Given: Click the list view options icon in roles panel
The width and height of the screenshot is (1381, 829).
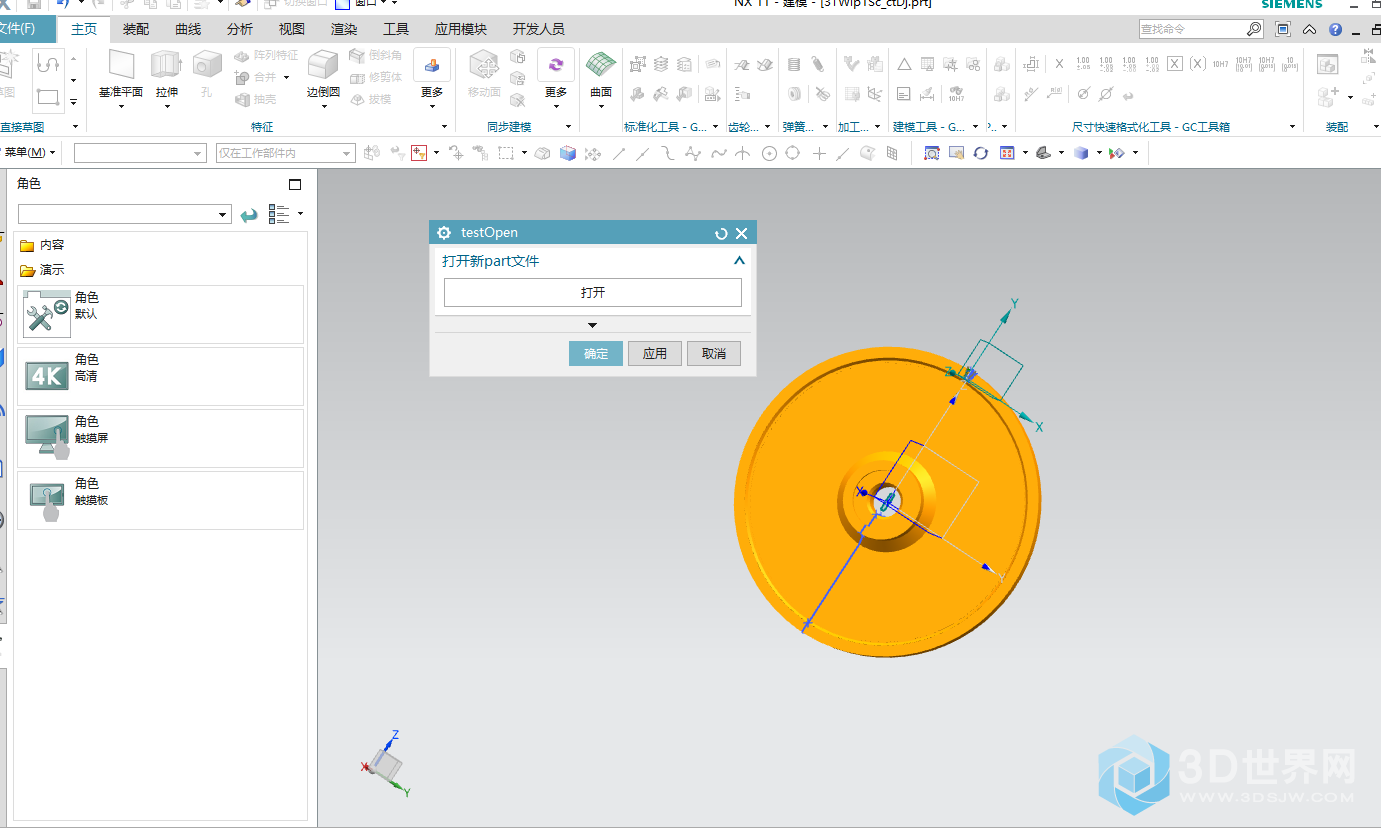Looking at the screenshot, I should coord(279,215).
